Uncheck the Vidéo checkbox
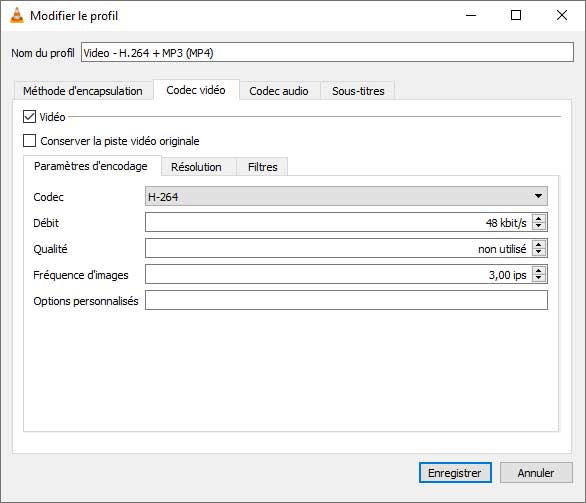 click(30, 117)
